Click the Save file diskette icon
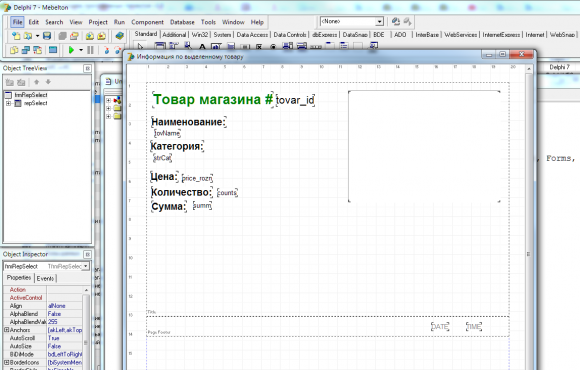Screen dimensions: 580x370 point(47,36)
